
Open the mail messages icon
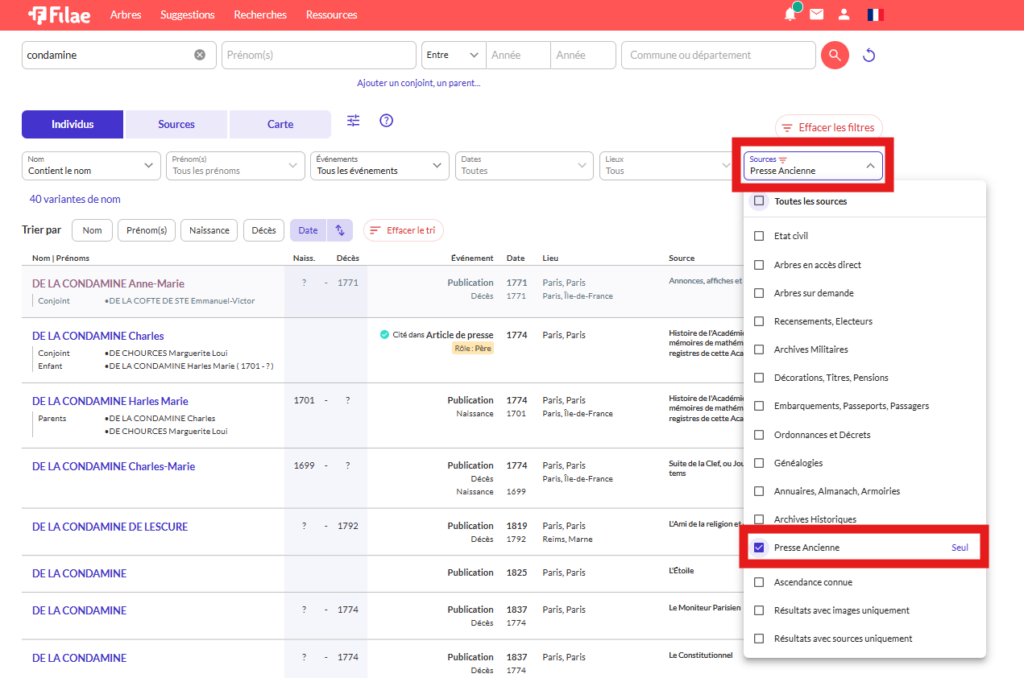point(817,15)
